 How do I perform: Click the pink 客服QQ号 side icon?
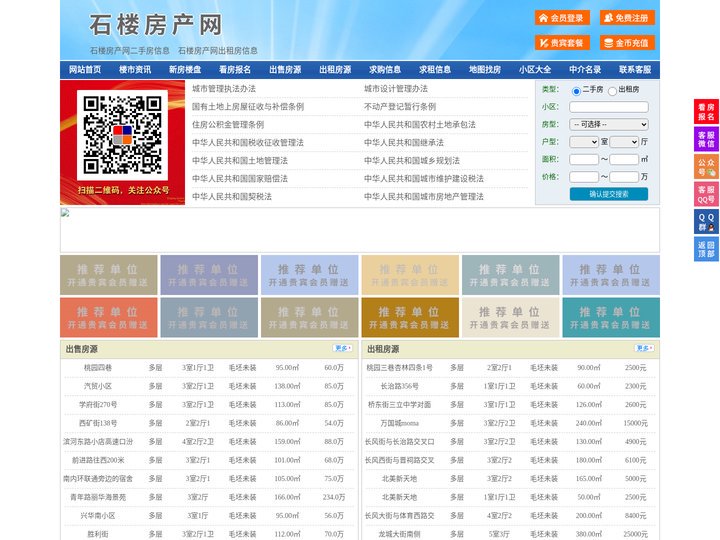click(706, 194)
